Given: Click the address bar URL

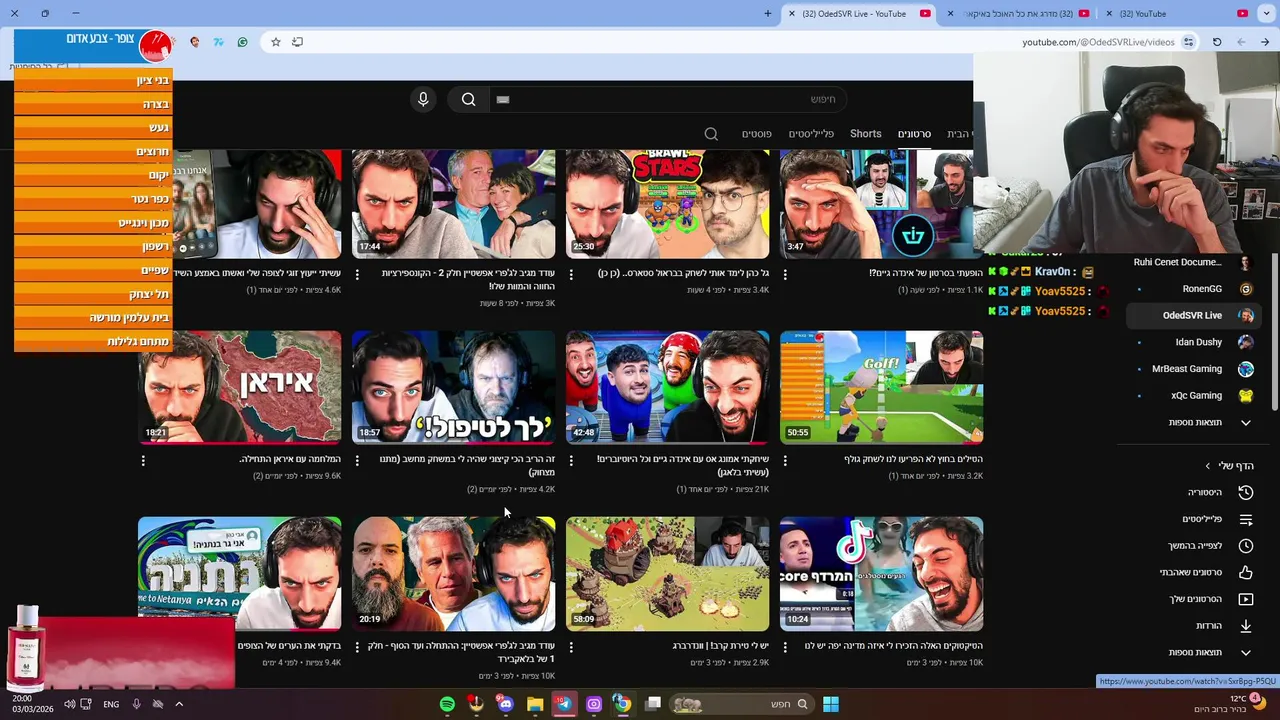Looking at the screenshot, I should tap(1098, 42).
